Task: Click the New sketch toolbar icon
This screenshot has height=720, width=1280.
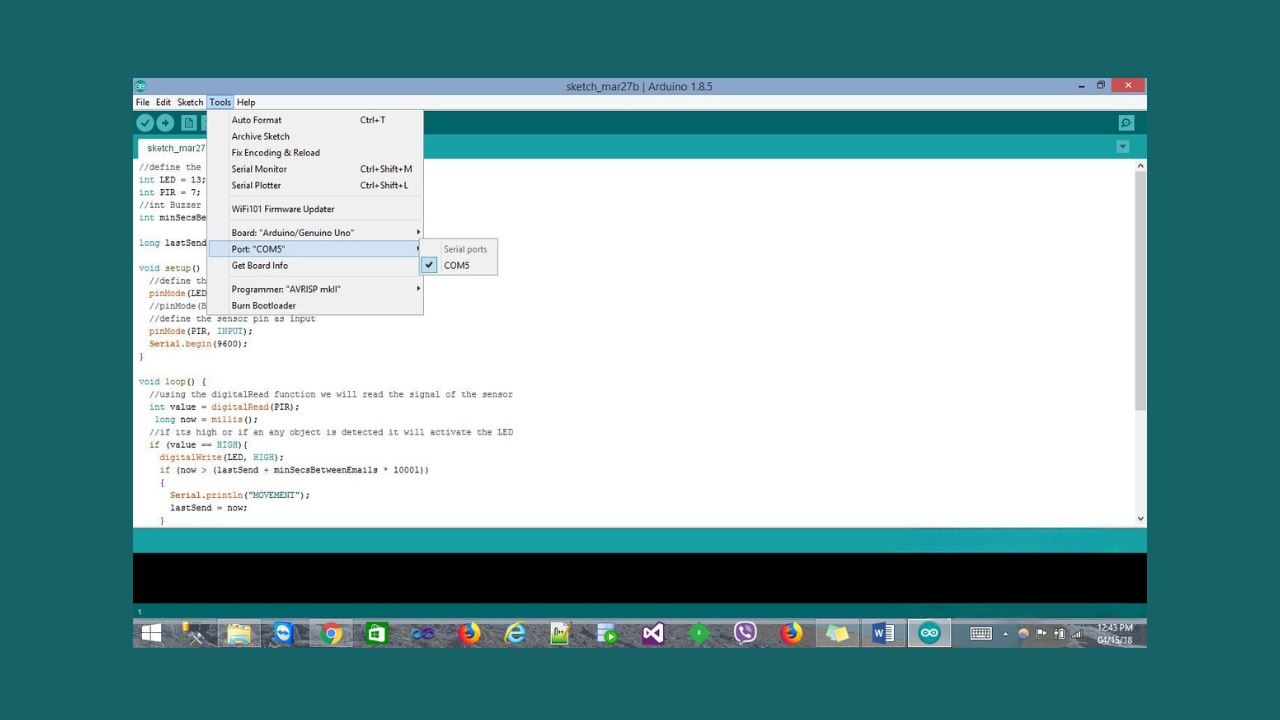Action: [188, 123]
